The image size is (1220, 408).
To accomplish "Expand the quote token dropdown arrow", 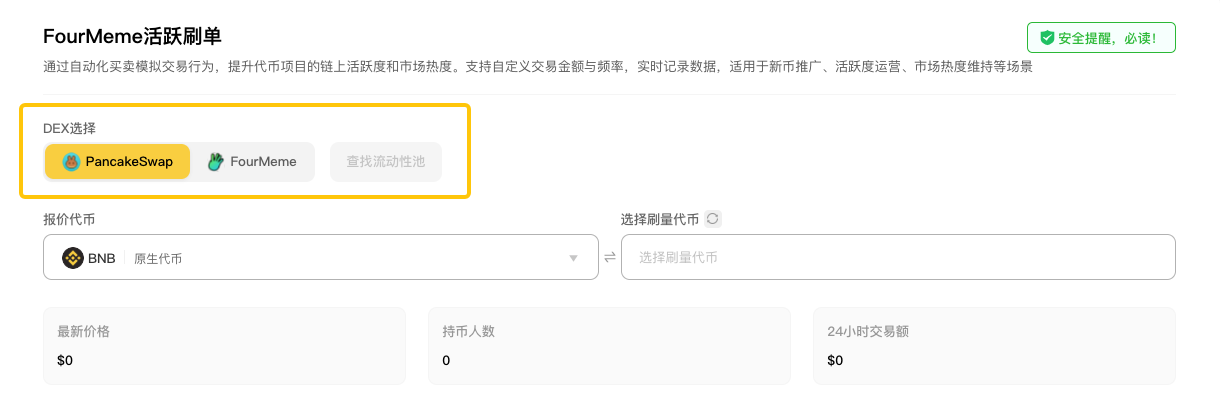I will tap(574, 258).
